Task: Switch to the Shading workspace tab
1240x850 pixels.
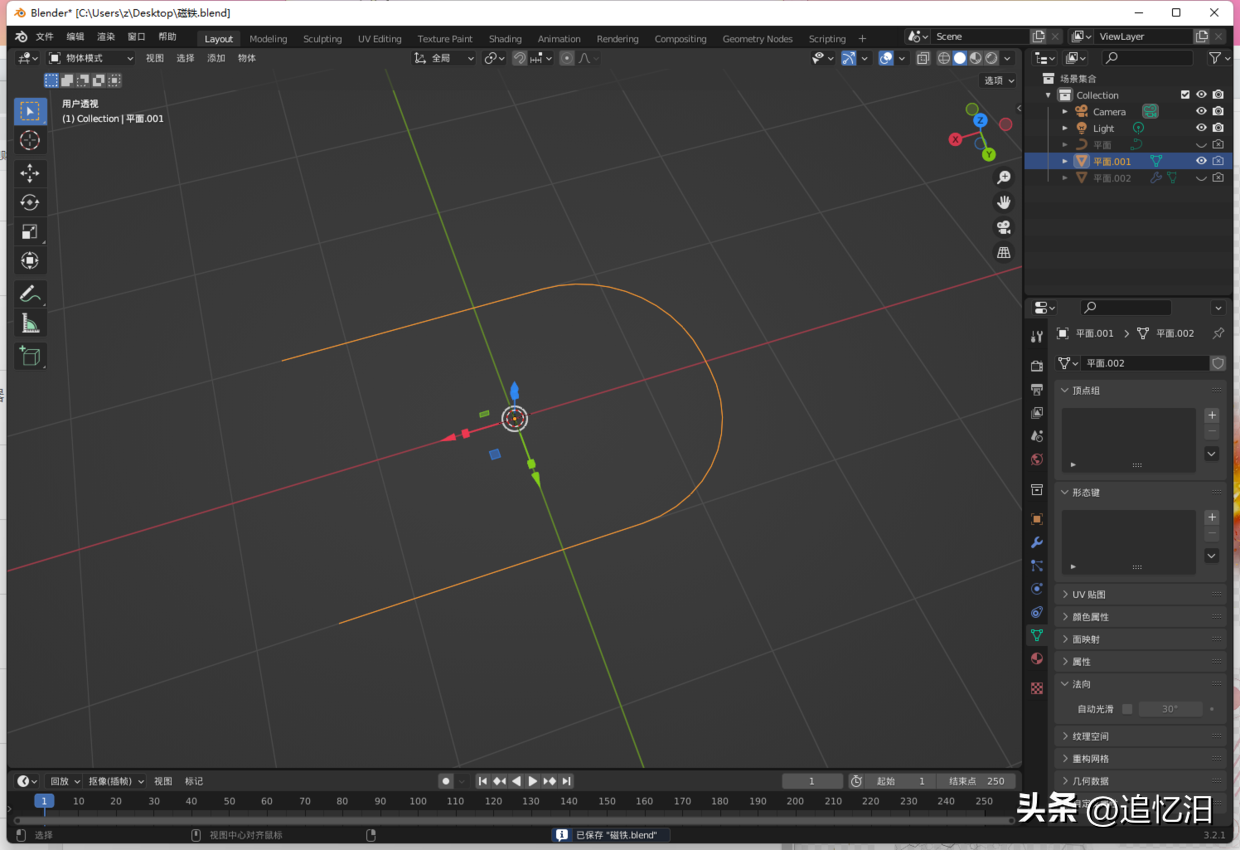Action: [x=505, y=38]
